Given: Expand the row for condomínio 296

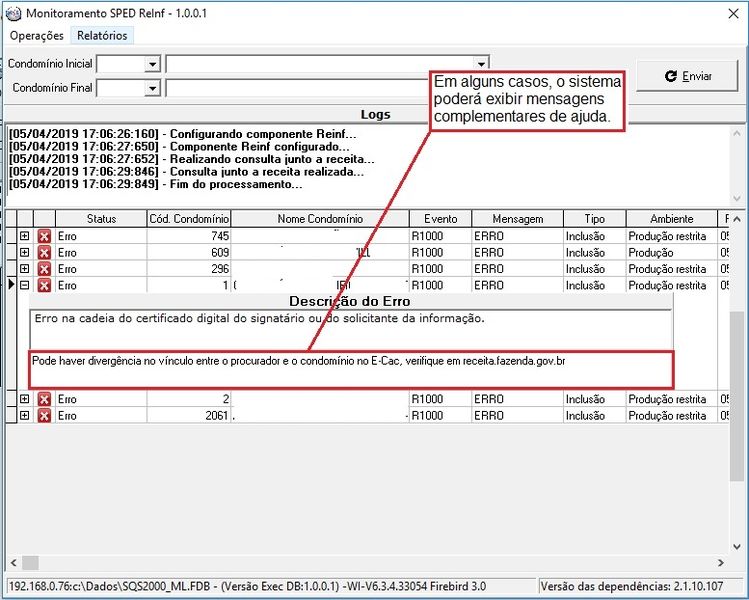Looking at the screenshot, I should point(25,268).
